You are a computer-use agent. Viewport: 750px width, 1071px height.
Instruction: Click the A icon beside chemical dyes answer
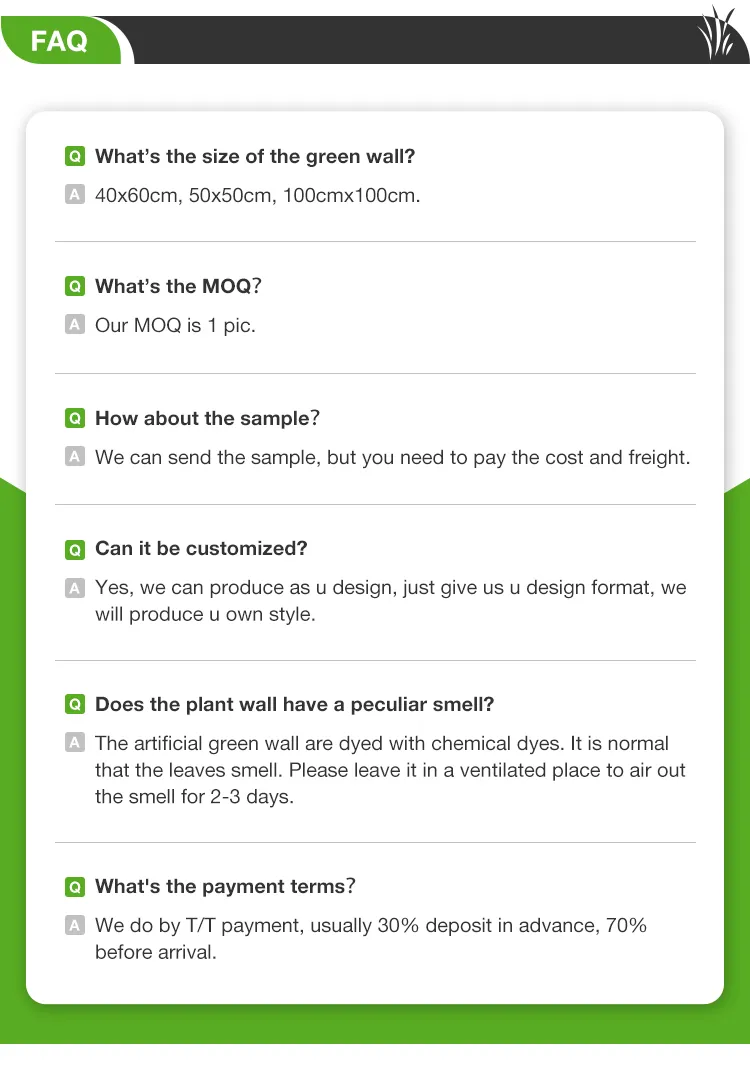(75, 743)
